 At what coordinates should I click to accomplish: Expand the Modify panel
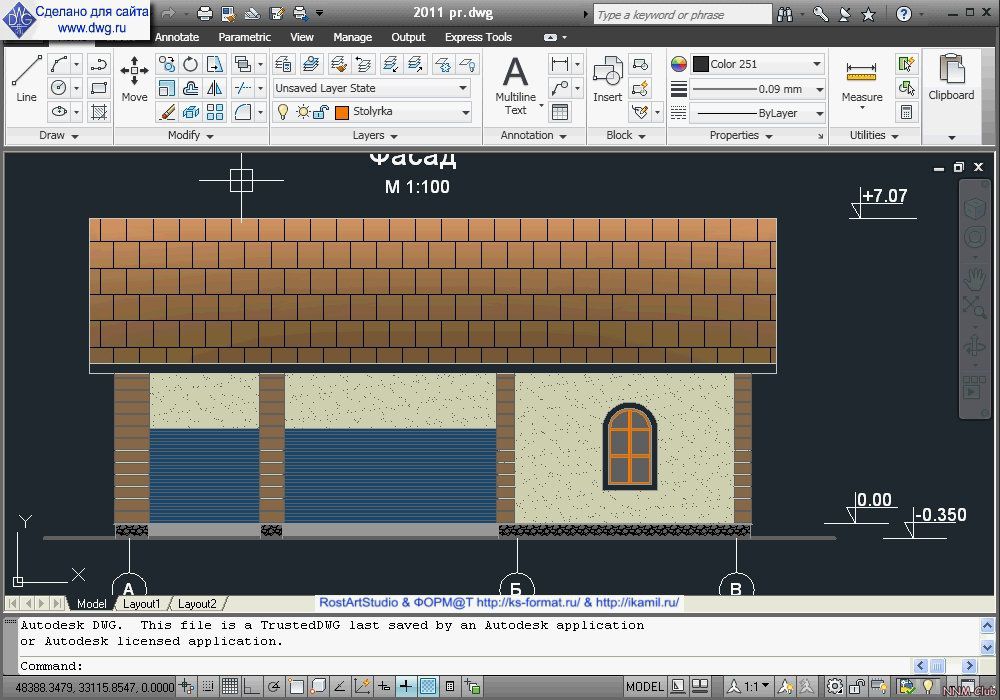coord(190,135)
